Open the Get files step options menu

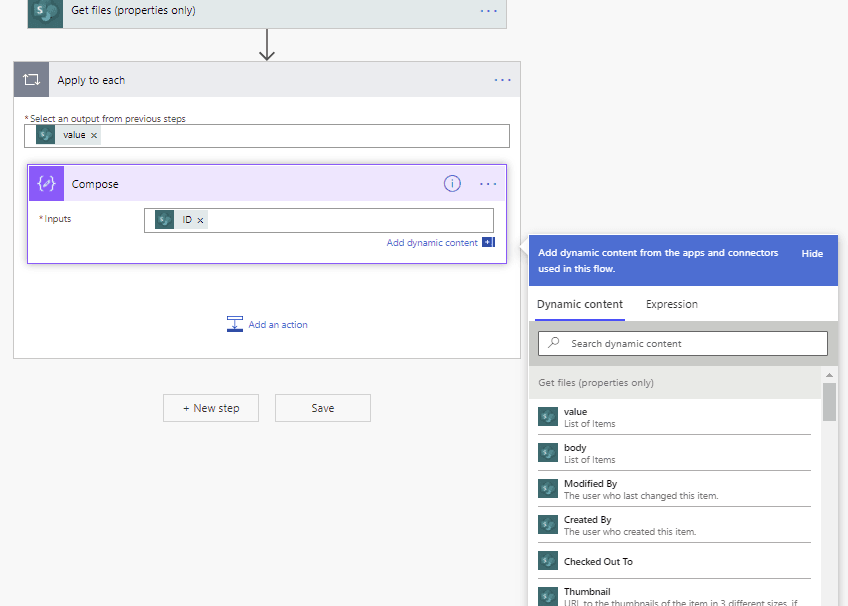click(488, 11)
